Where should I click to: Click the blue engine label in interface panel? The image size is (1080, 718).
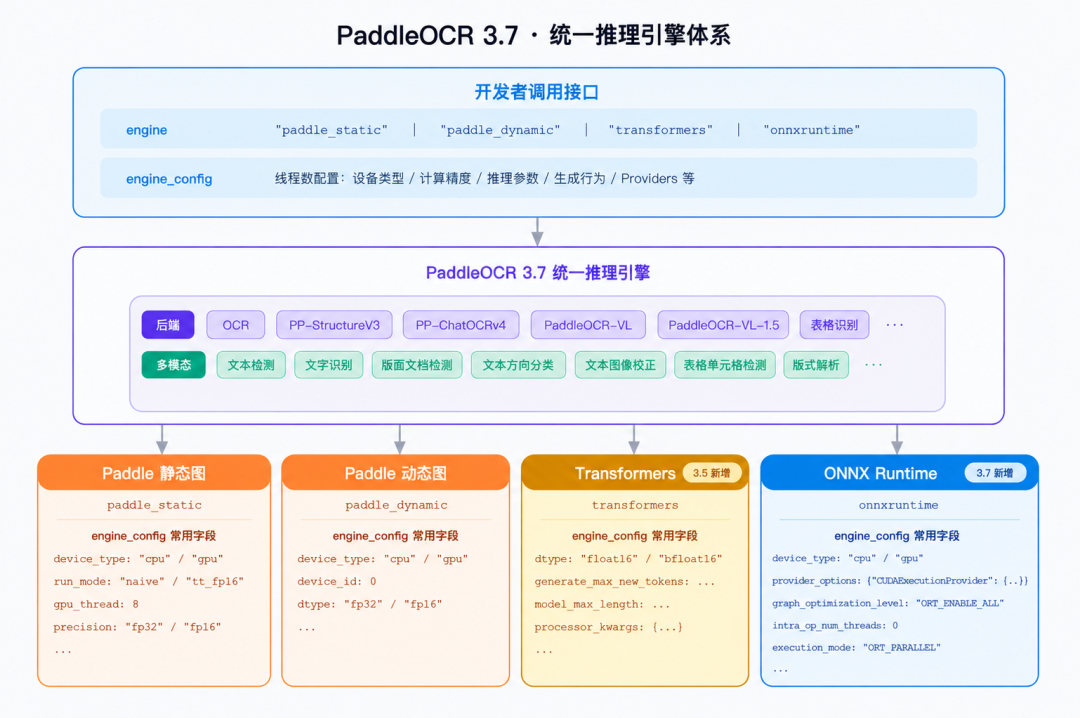click(x=146, y=130)
